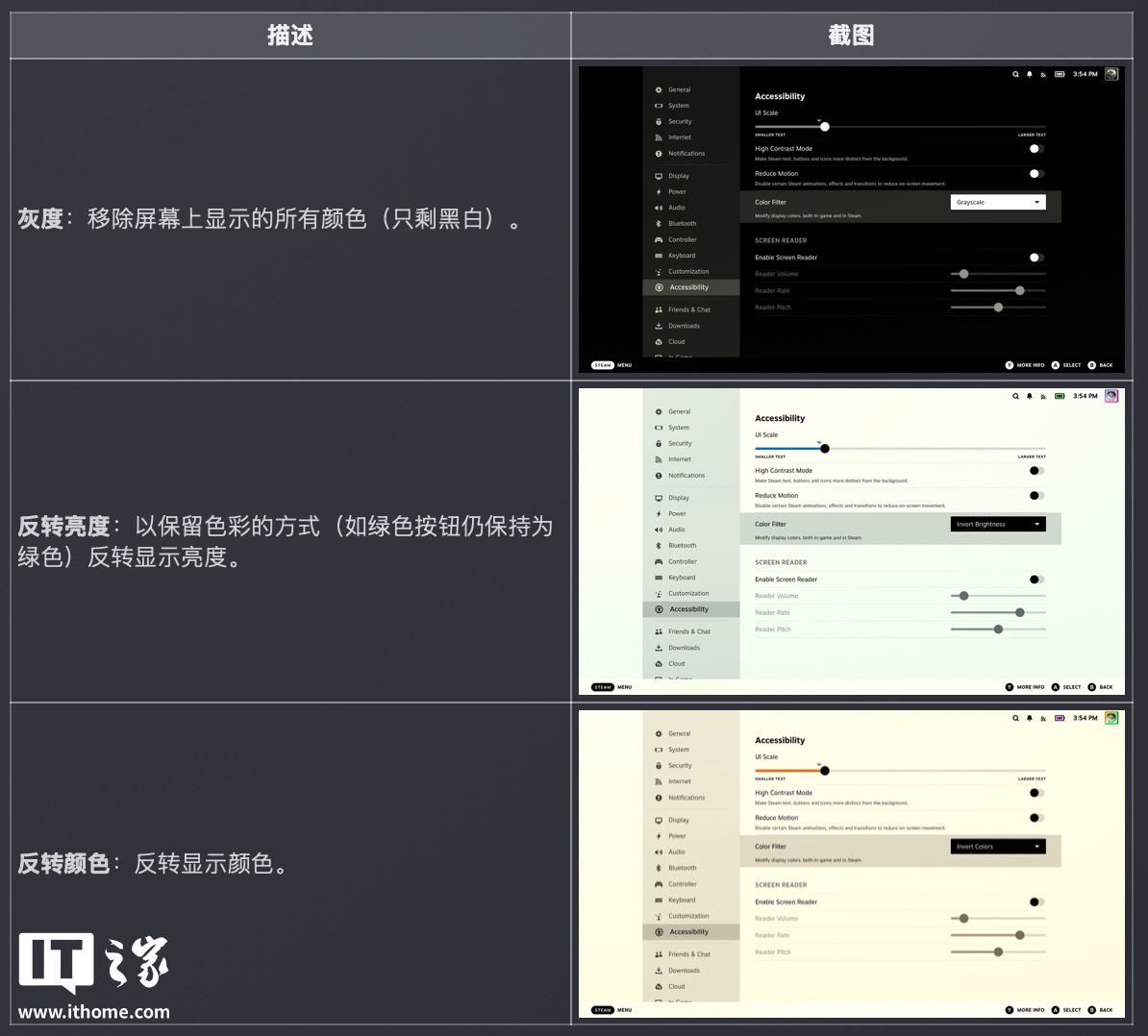Click STEAM MENU button in Grayscale screenshot

(611, 365)
